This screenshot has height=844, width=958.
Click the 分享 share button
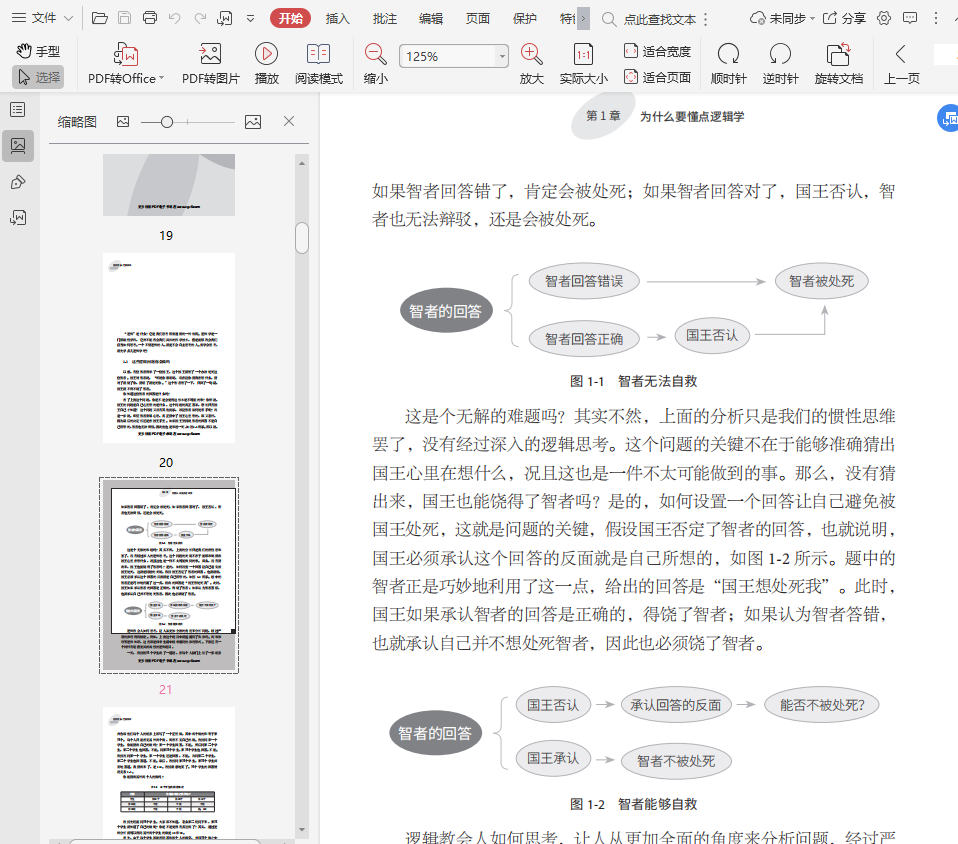point(844,18)
